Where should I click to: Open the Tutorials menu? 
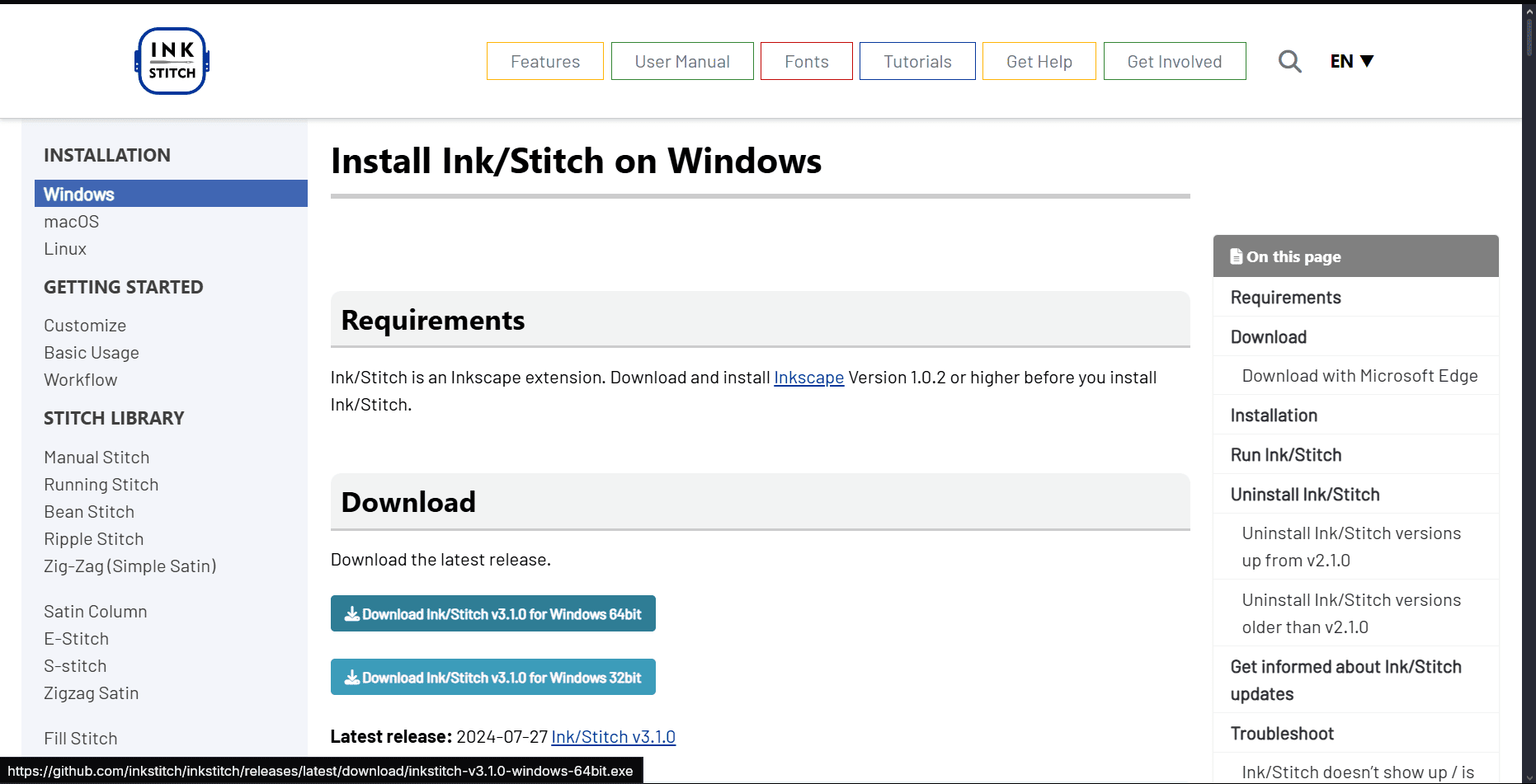(917, 61)
